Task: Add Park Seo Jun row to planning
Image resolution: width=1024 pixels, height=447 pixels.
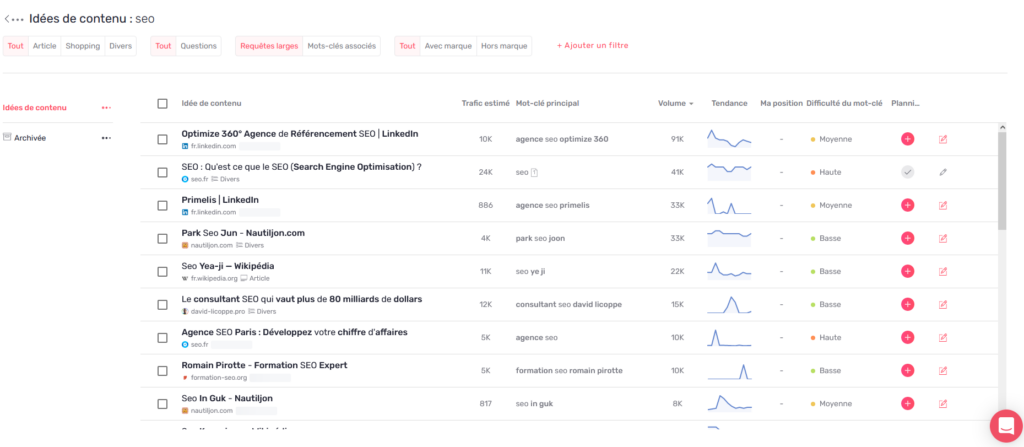Action: coord(907,239)
